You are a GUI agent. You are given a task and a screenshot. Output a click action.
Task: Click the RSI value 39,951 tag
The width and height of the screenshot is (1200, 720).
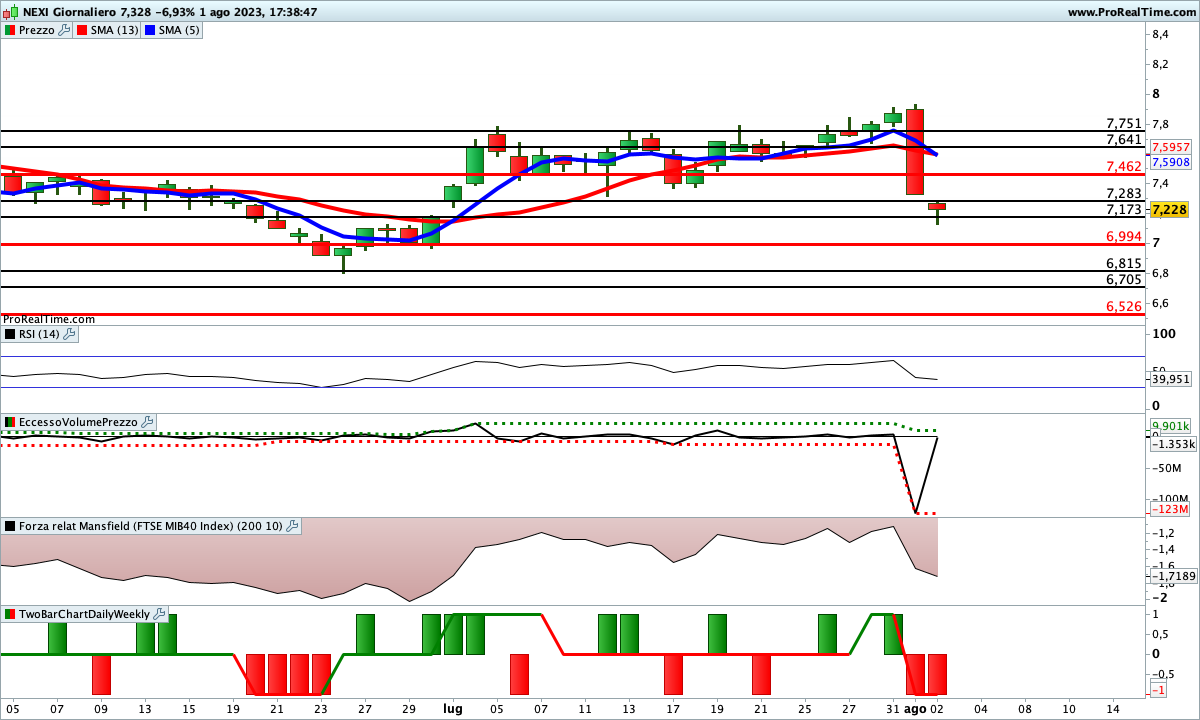coord(1171,379)
